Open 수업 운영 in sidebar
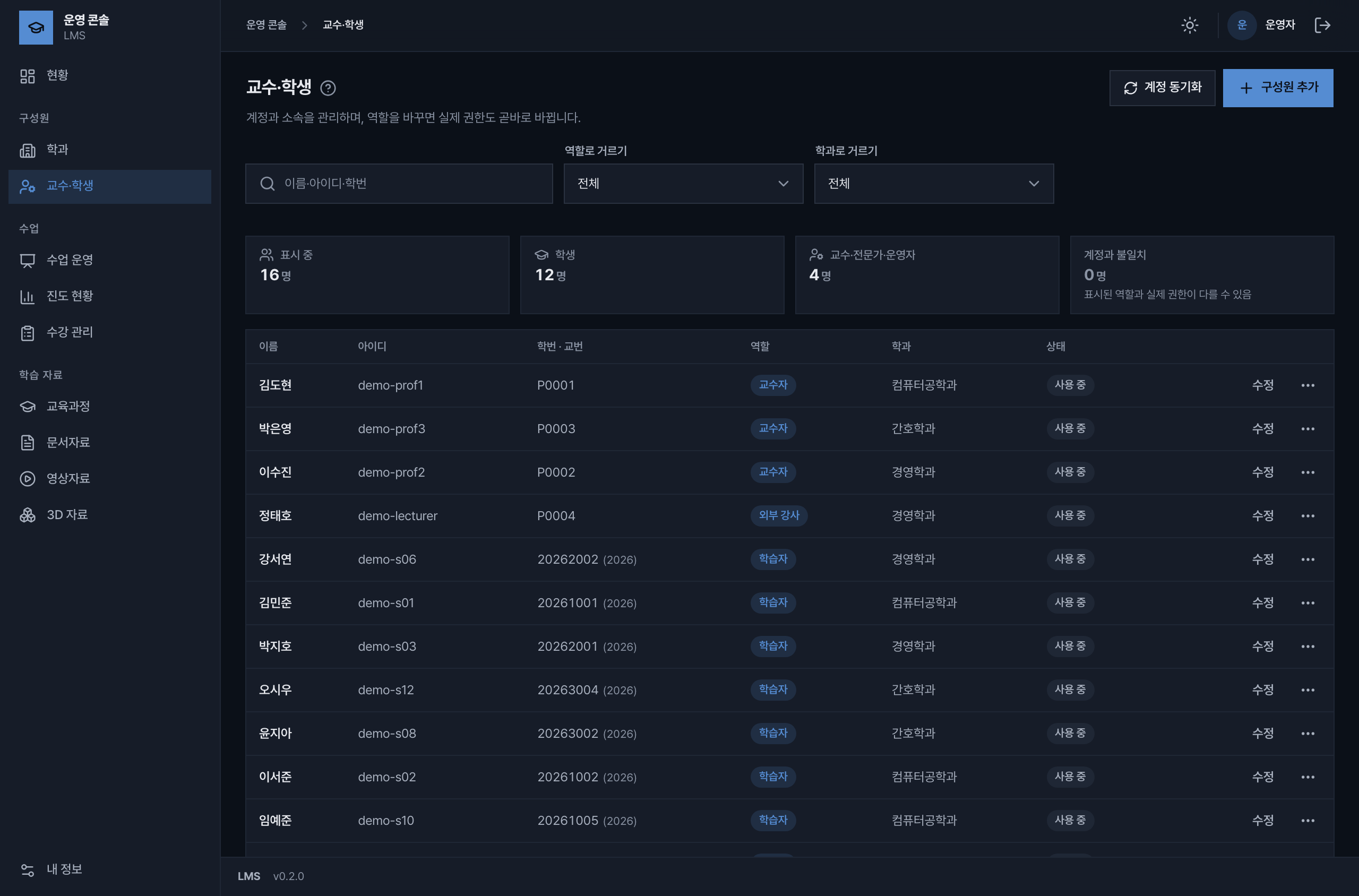Image resolution: width=1359 pixels, height=896 pixels. pyautogui.click(x=110, y=260)
